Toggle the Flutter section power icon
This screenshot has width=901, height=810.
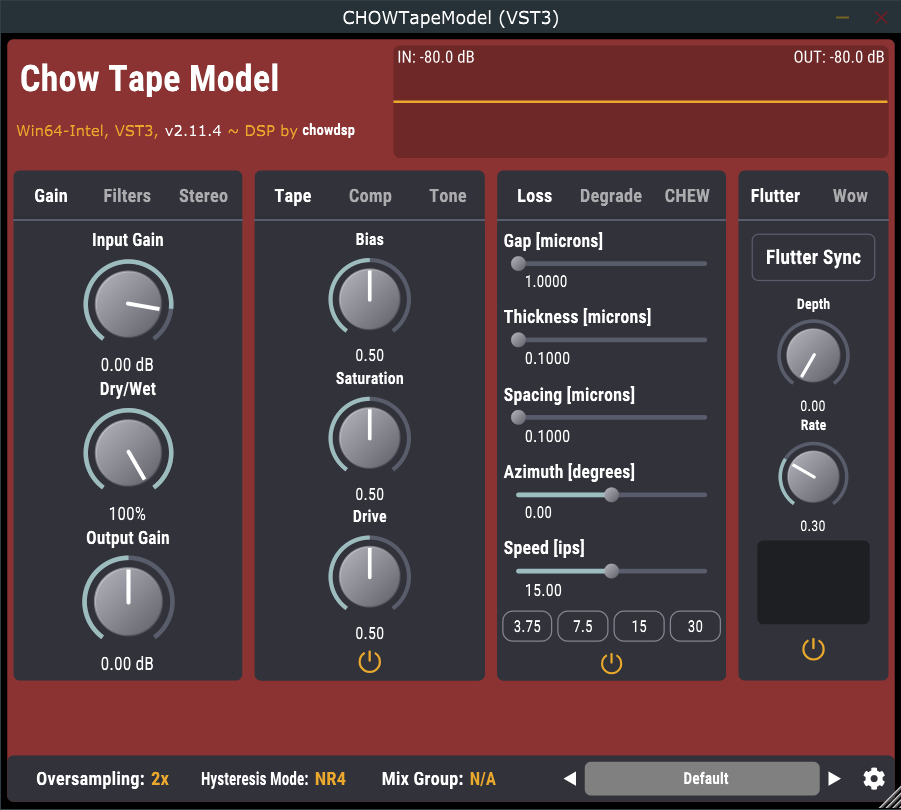[x=813, y=649]
